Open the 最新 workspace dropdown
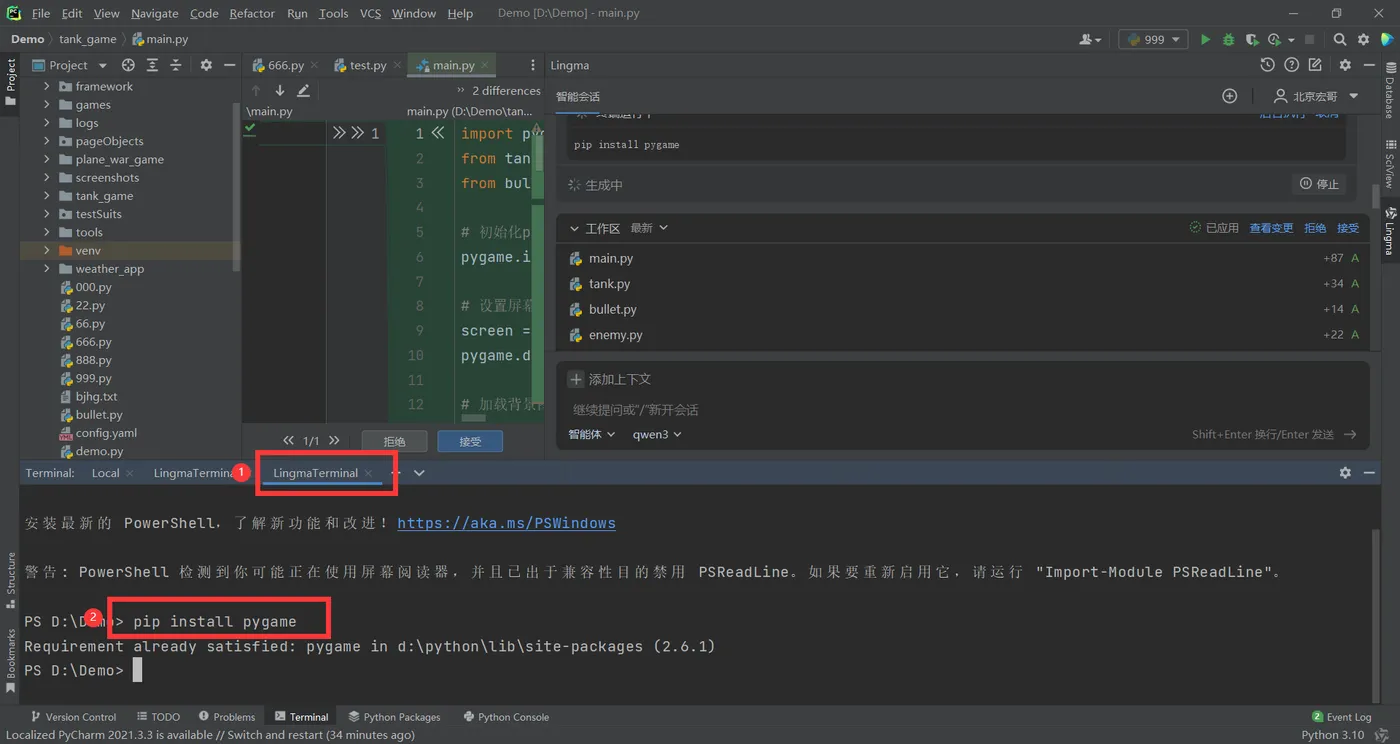This screenshot has width=1400, height=744. 648,228
